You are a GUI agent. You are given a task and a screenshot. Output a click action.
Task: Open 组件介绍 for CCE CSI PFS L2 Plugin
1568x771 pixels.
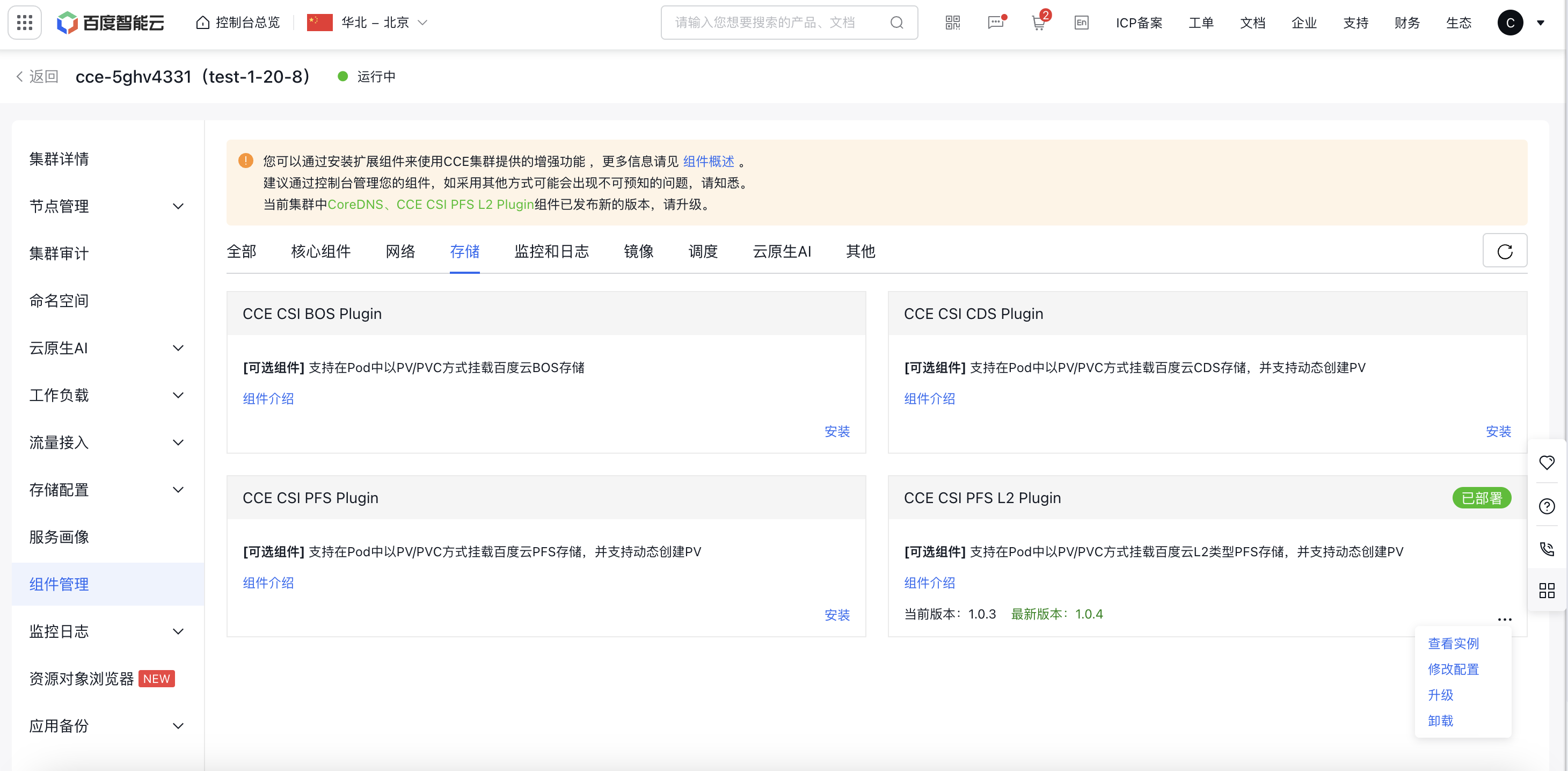click(x=930, y=583)
